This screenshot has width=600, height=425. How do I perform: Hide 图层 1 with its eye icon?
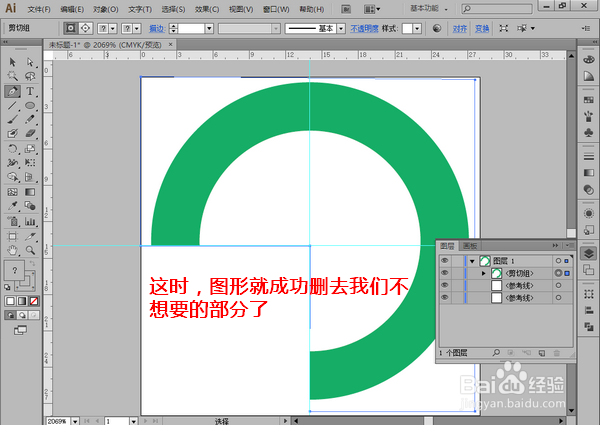click(445, 261)
